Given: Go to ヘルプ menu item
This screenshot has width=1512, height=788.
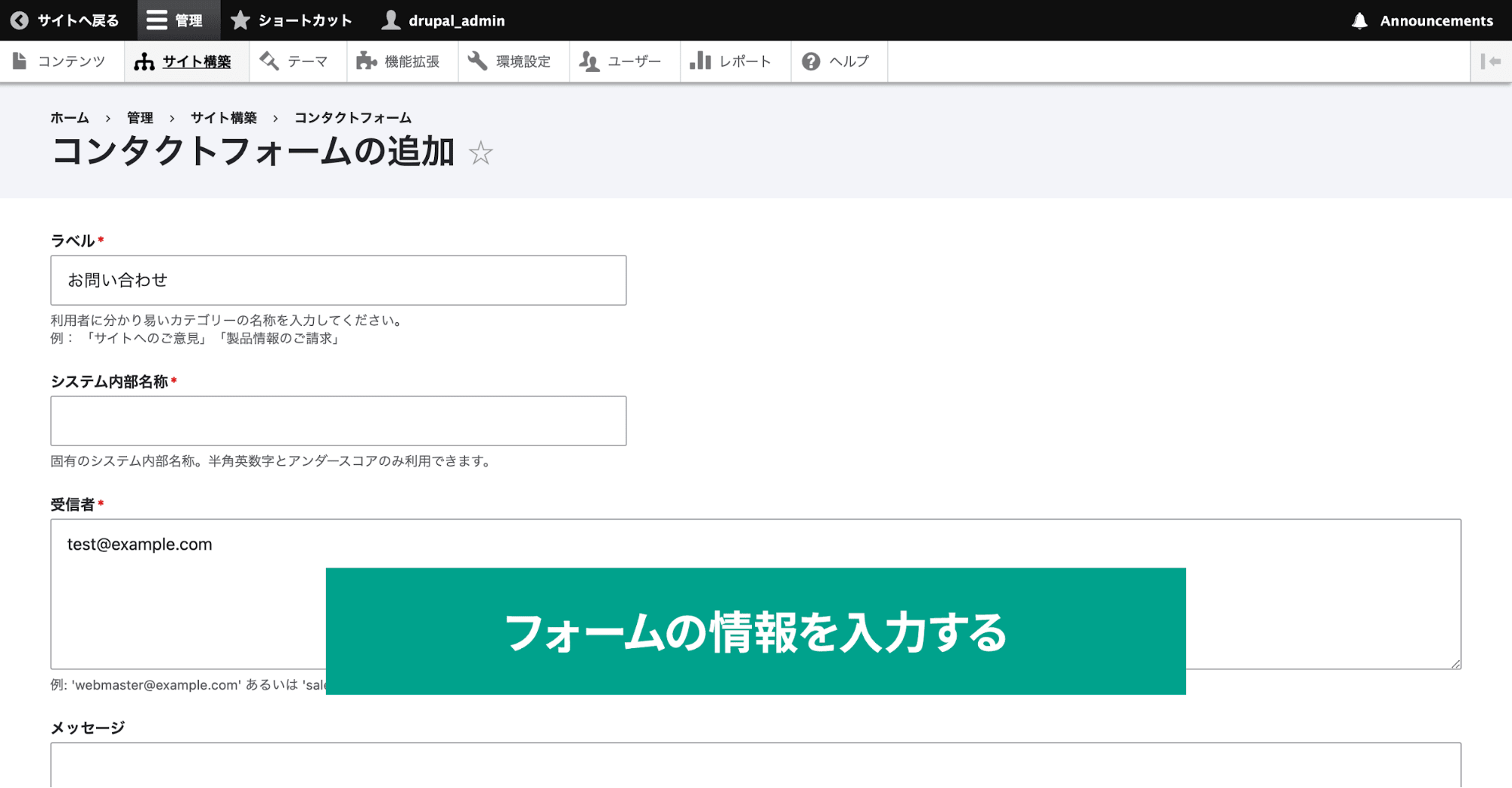Looking at the screenshot, I should coord(840,61).
